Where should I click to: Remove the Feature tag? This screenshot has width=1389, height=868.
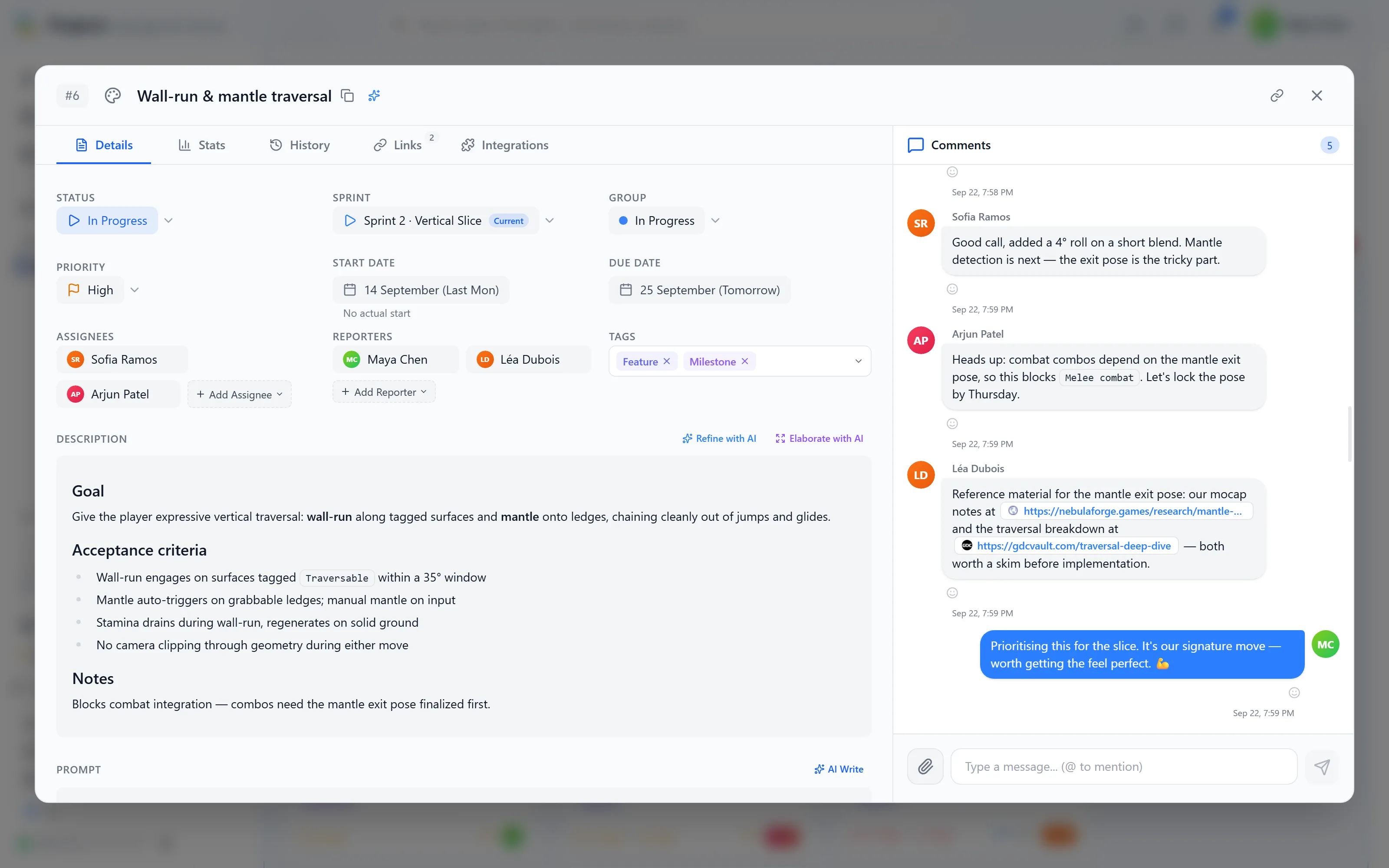(x=666, y=361)
